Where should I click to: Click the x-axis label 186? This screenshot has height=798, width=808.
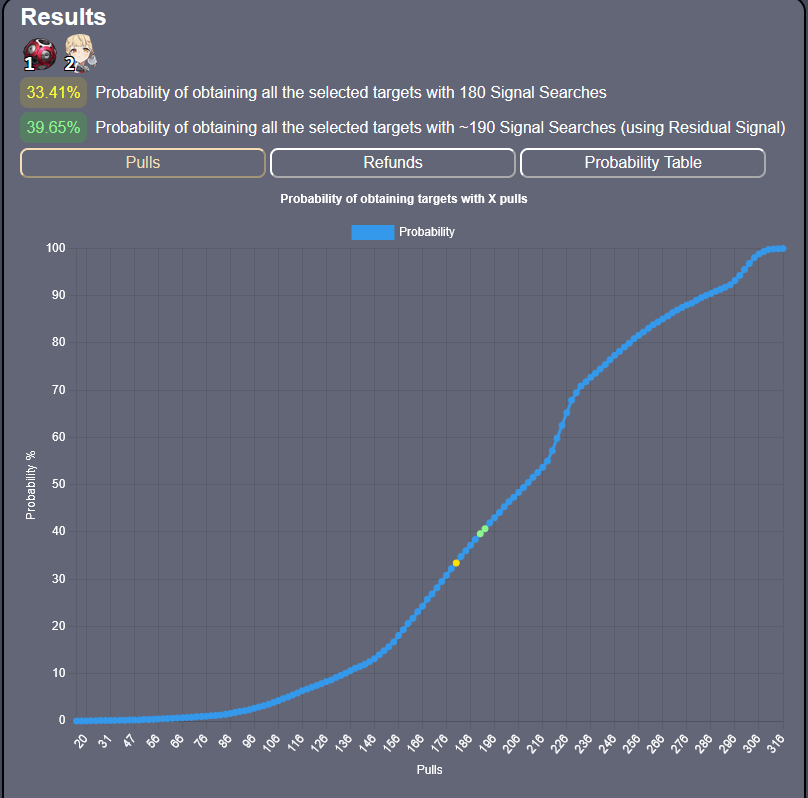pyautogui.click(x=464, y=743)
